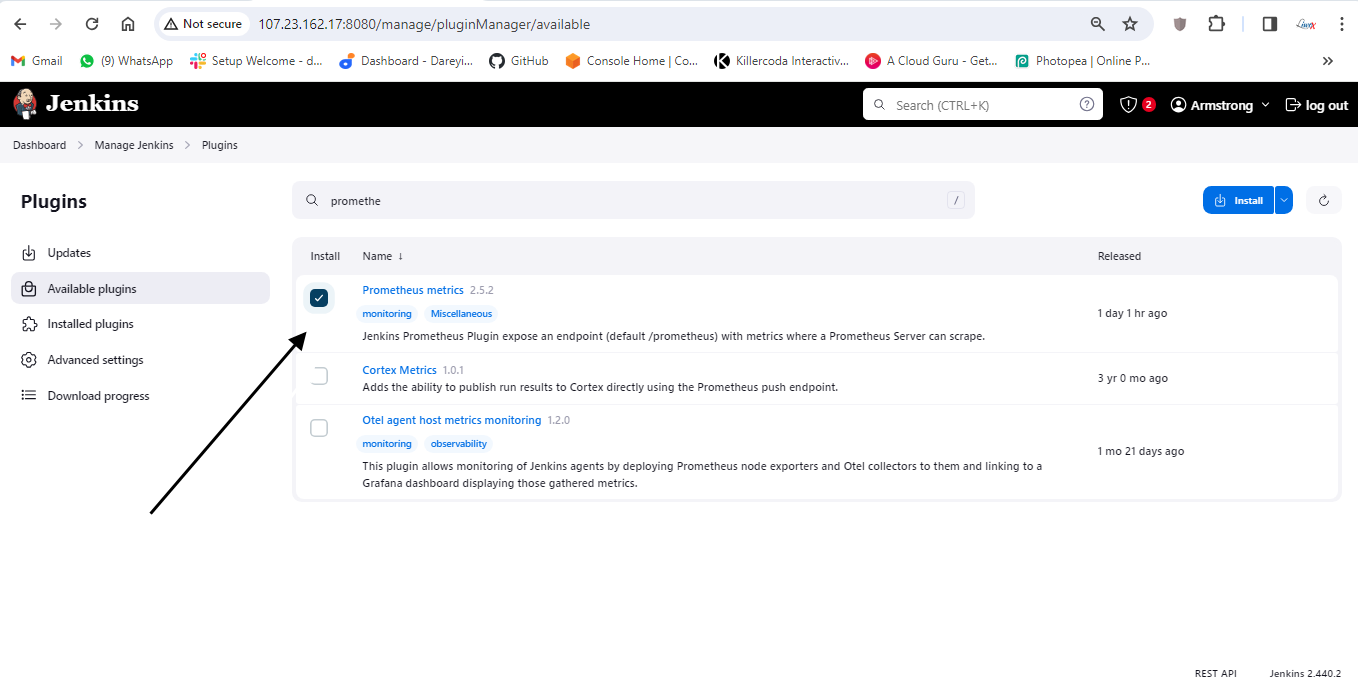
Task: Click the Jenkins logo in header
Action: [x=76, y=104]
